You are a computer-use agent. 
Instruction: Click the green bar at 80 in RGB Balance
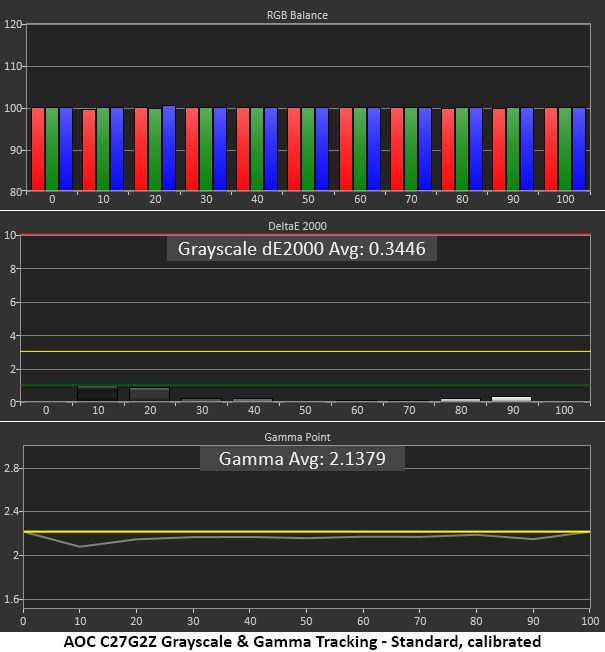pyautogui.click(x=462, y=149)
